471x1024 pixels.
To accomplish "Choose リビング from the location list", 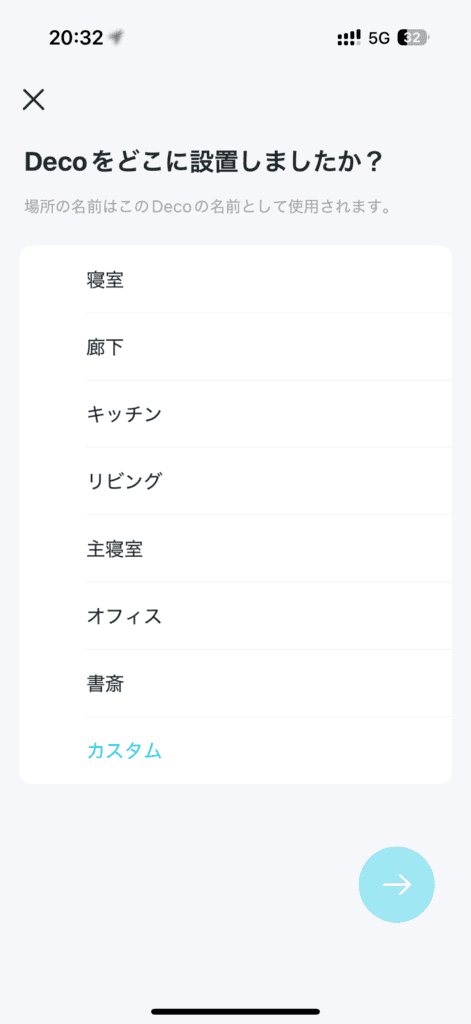I will [235, 481].
